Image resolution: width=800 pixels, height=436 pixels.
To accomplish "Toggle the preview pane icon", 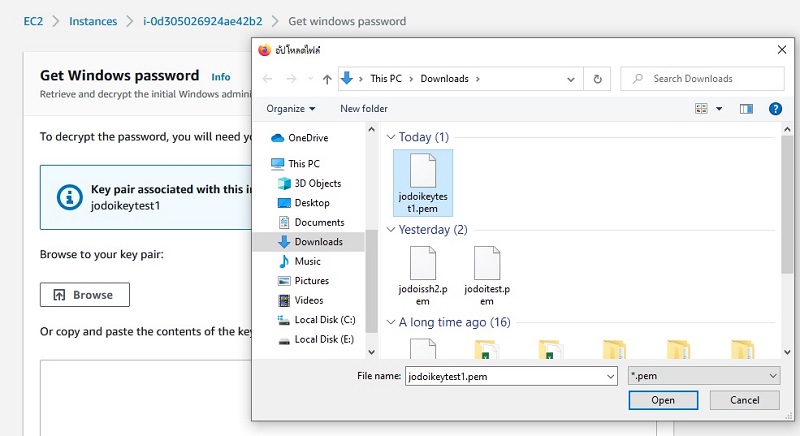I will tap(745, 108).
